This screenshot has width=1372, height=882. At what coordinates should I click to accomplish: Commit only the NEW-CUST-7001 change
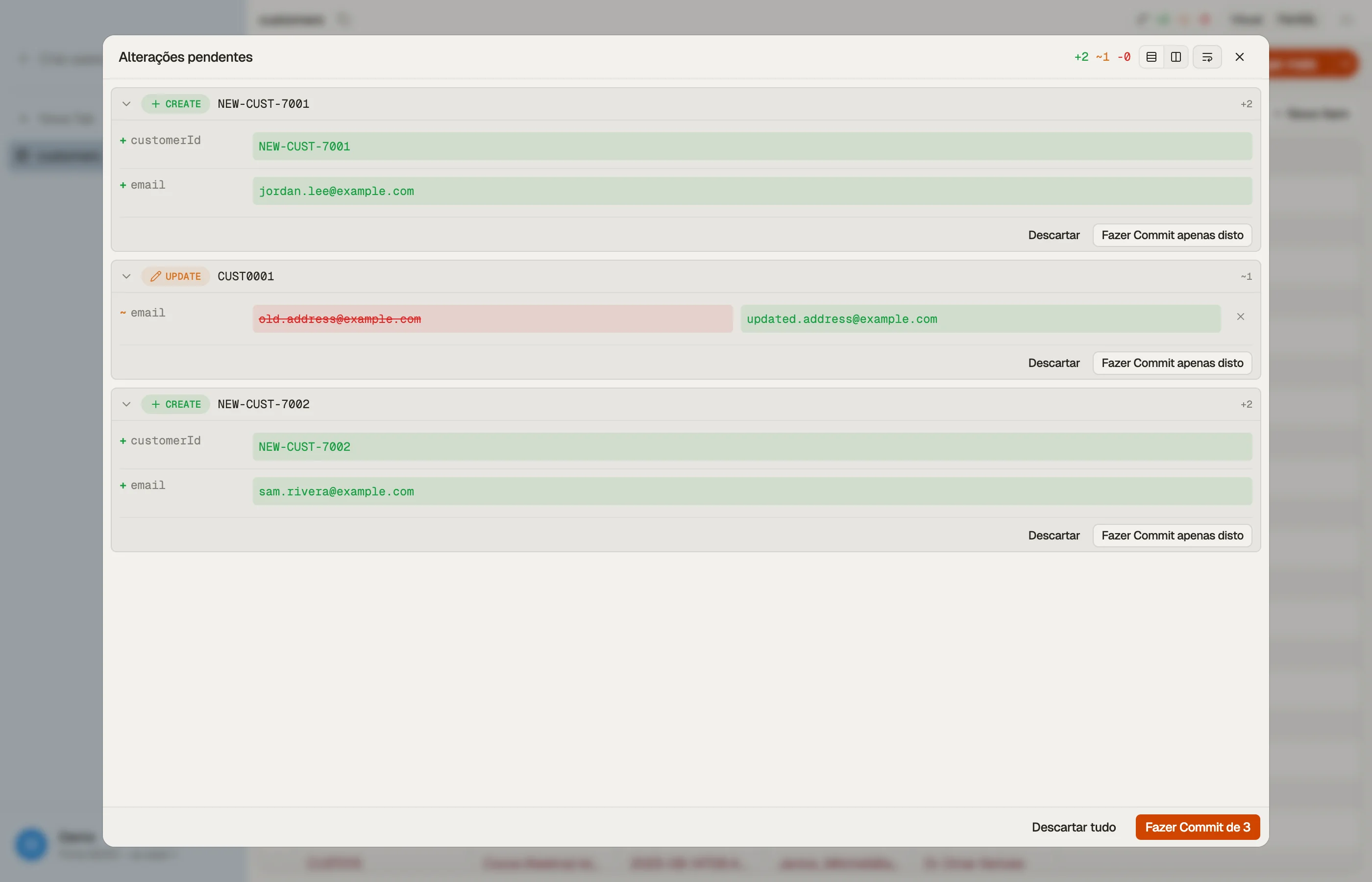(1172, 235)
